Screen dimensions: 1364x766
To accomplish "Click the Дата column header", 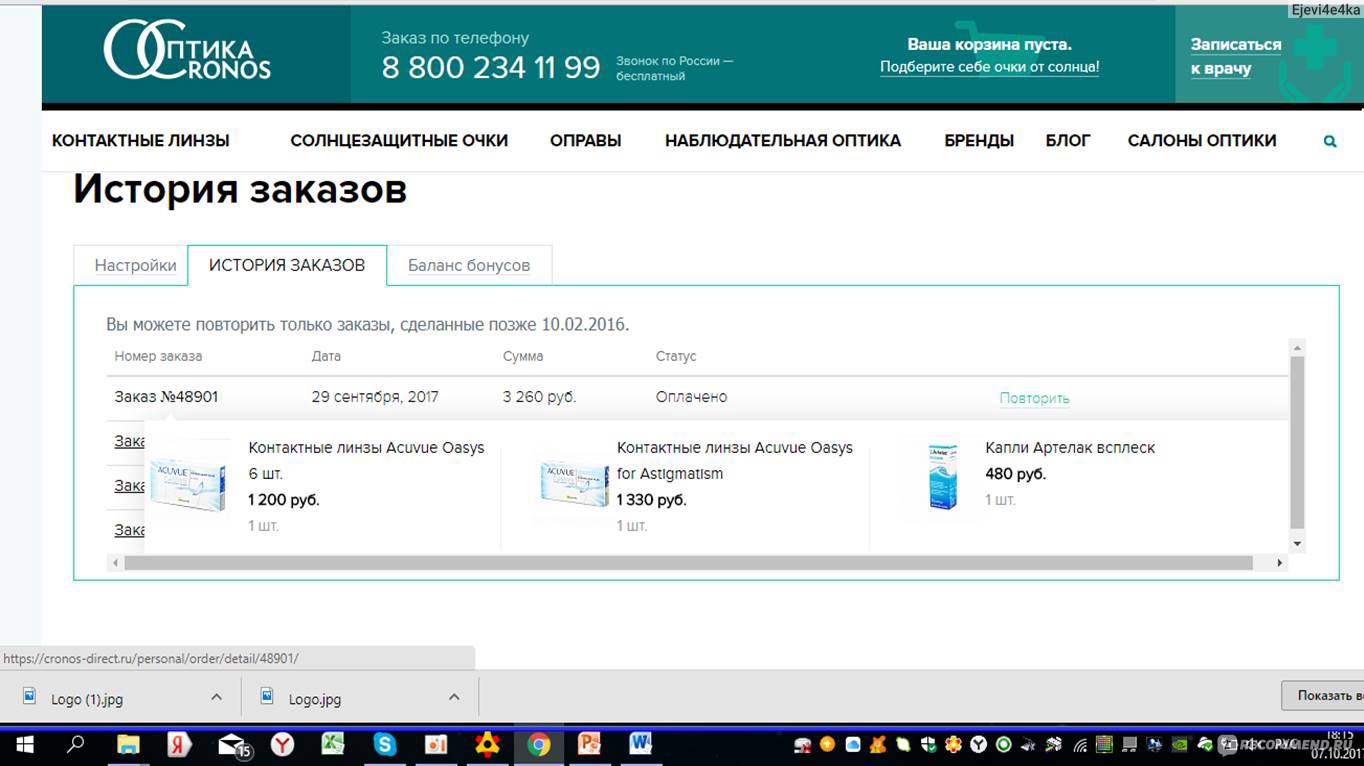I will [326, 356].
